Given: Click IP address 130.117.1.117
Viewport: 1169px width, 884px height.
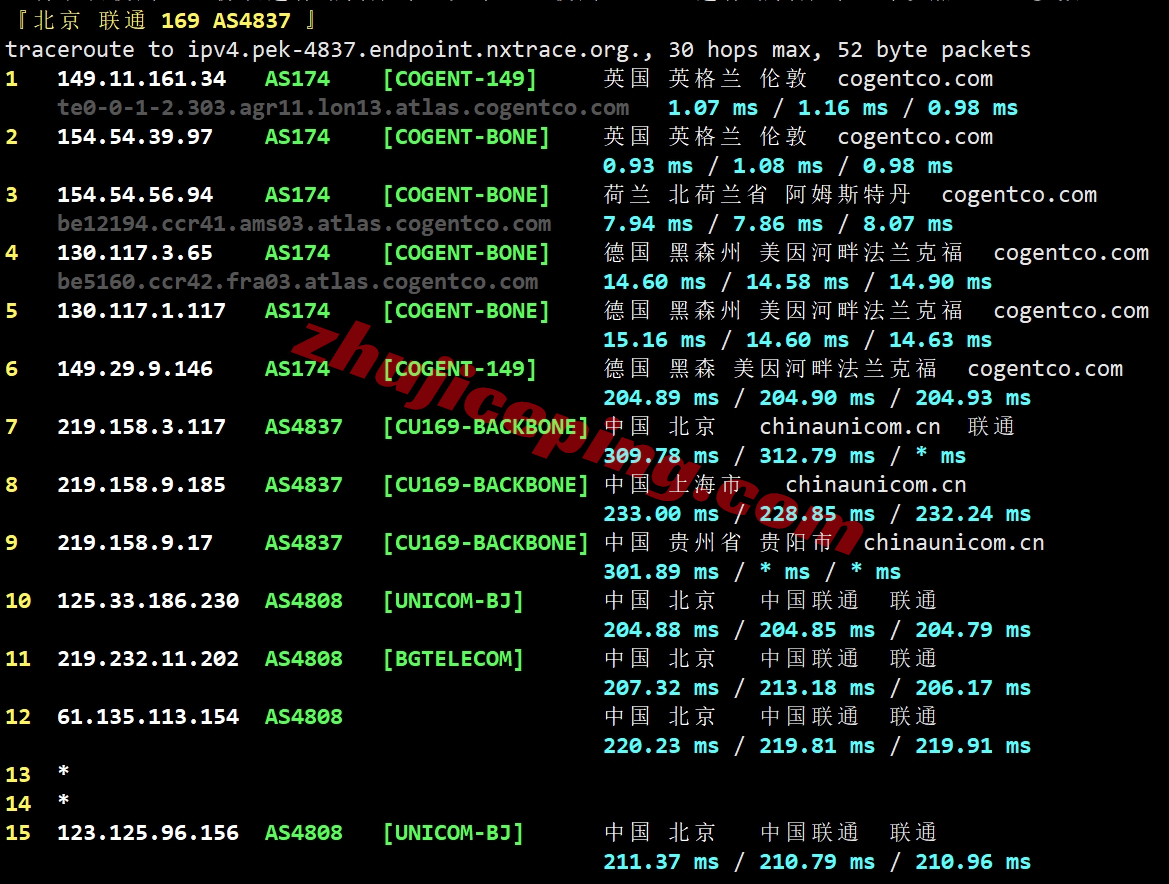Looking at the screenshot, I should 142,312.
